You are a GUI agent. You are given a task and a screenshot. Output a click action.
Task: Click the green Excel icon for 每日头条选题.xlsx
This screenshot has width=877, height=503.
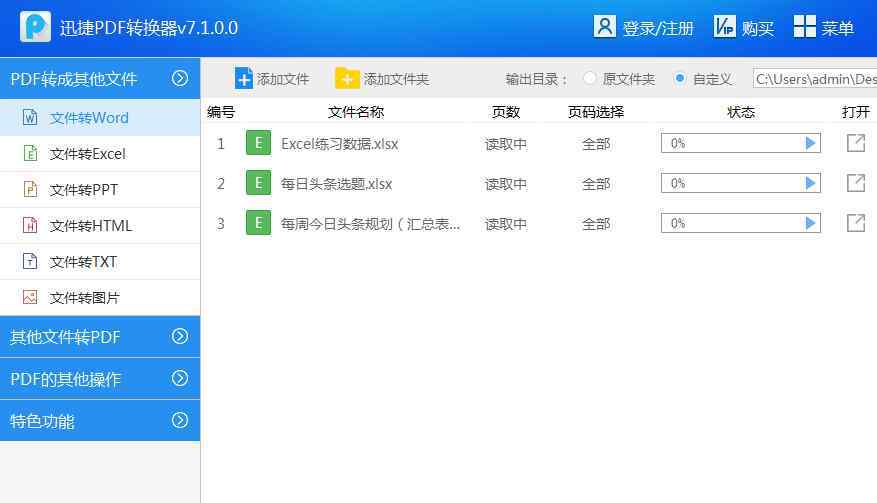258,183
